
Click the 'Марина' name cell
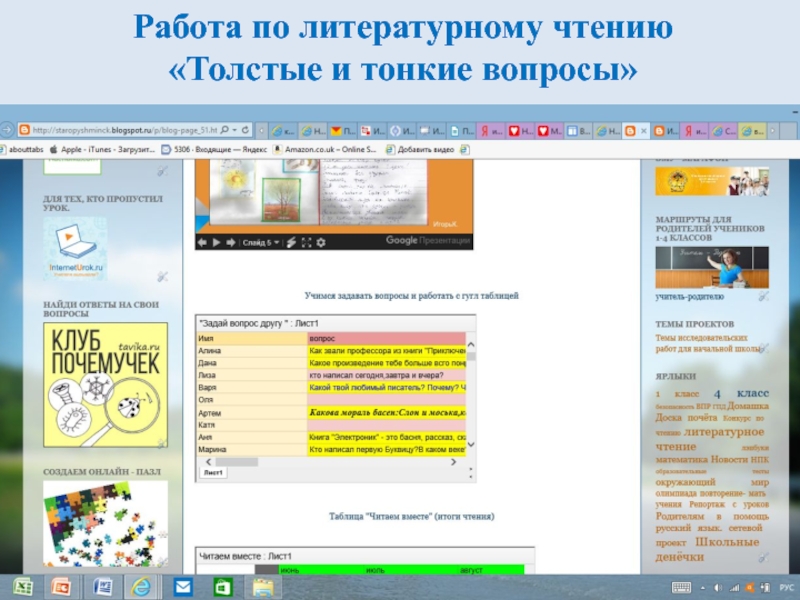(252, 450)
